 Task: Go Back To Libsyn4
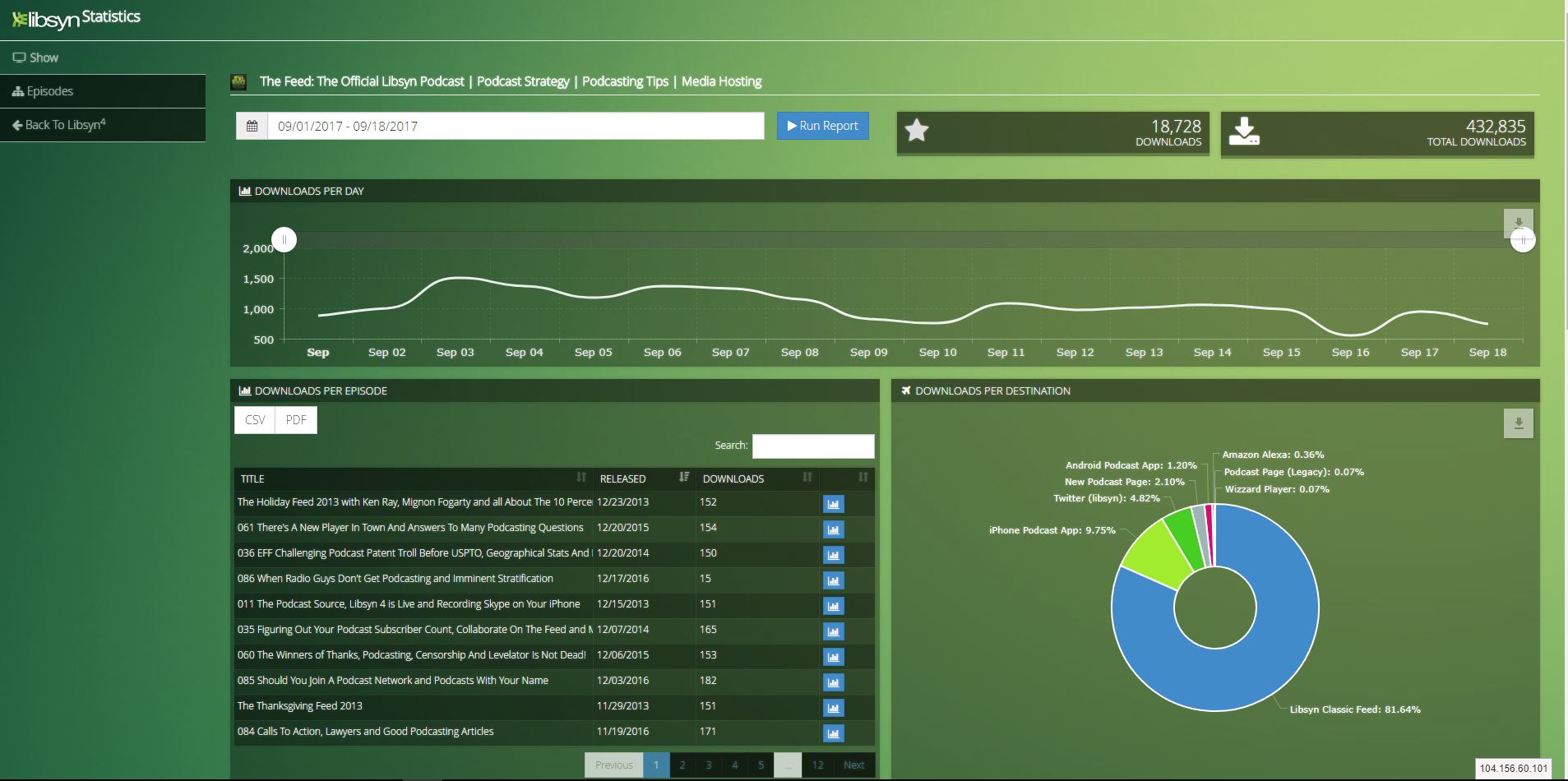(x=103, y=125)
